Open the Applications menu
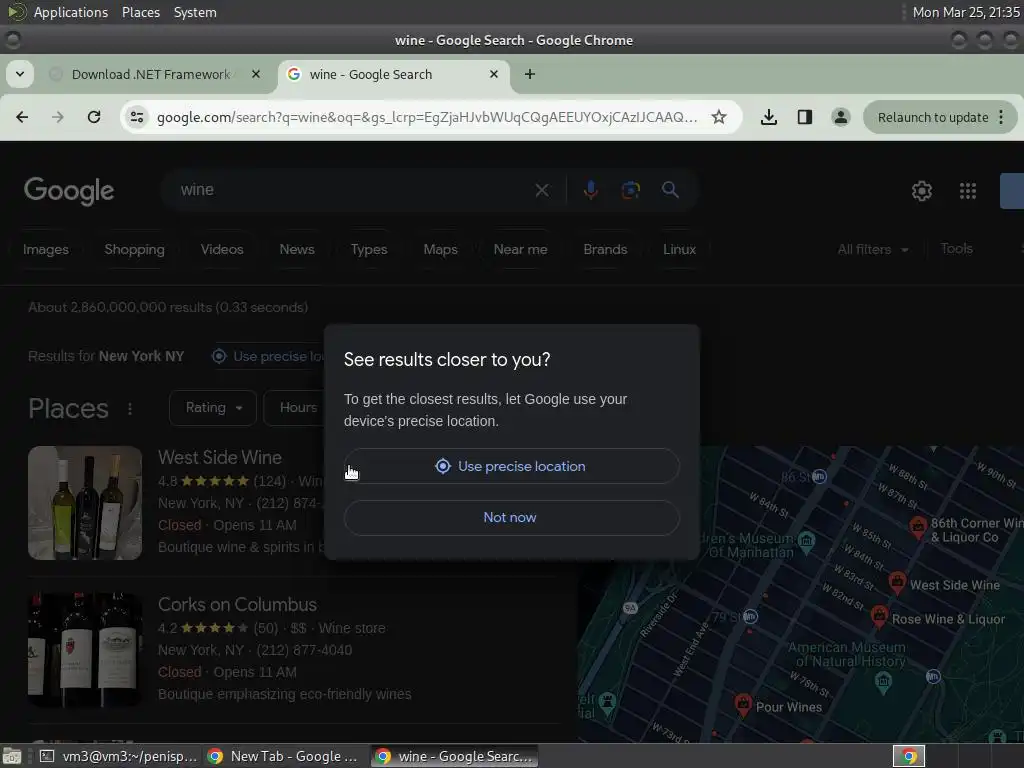Viewport: 1024px width, 768px height. [71, 12]
